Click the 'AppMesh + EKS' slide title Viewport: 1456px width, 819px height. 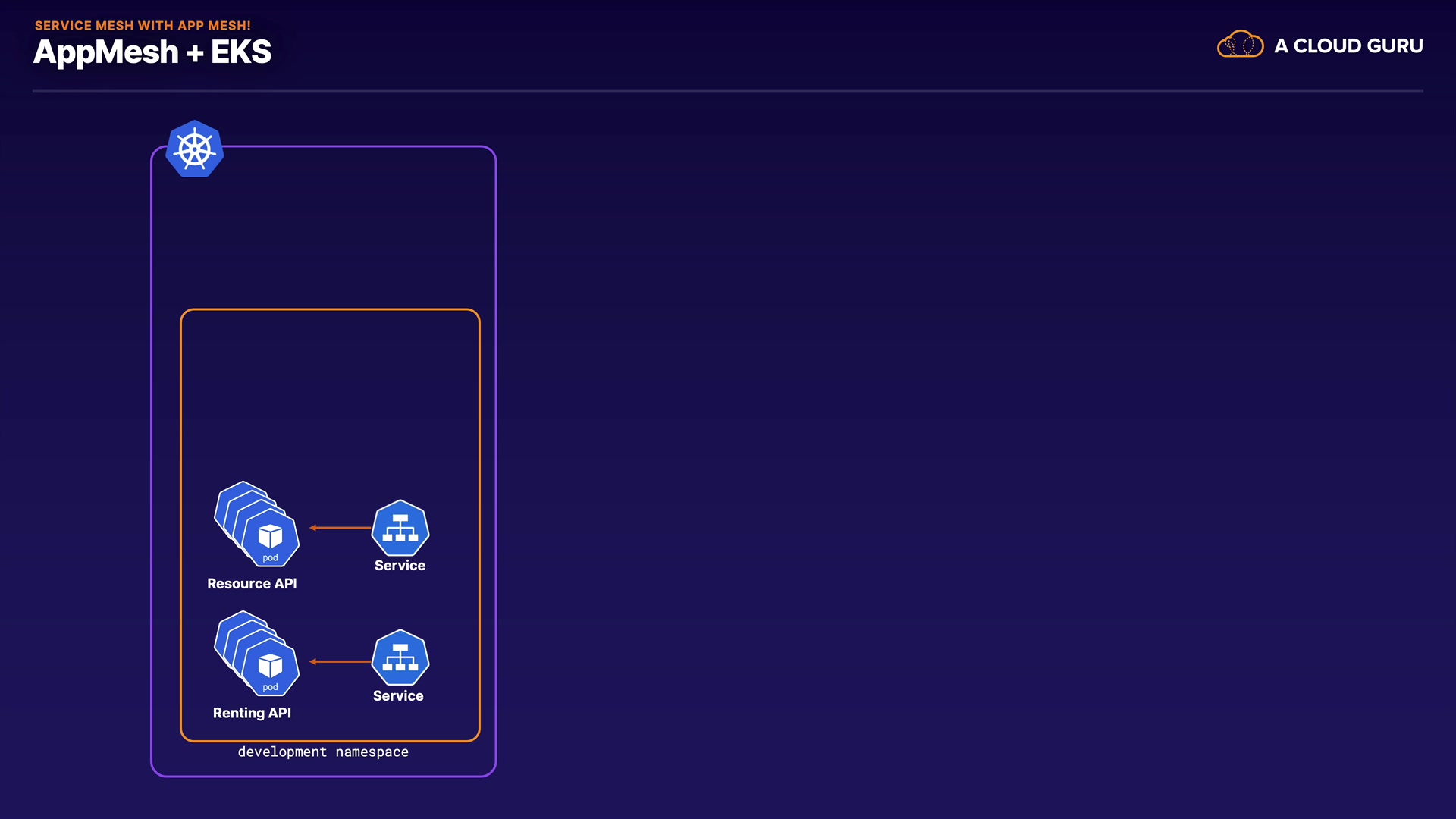pyautogui.click(x=152, y=52)
